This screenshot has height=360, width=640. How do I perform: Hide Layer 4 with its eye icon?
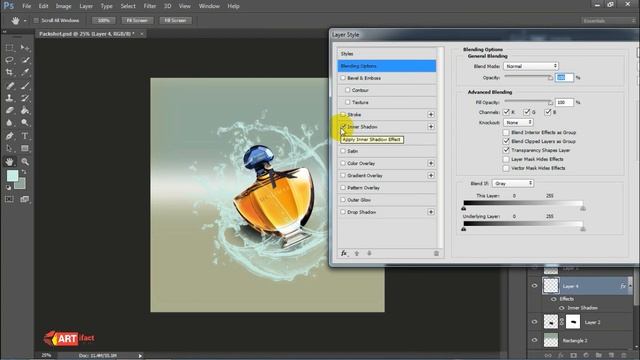click(534, 286)
